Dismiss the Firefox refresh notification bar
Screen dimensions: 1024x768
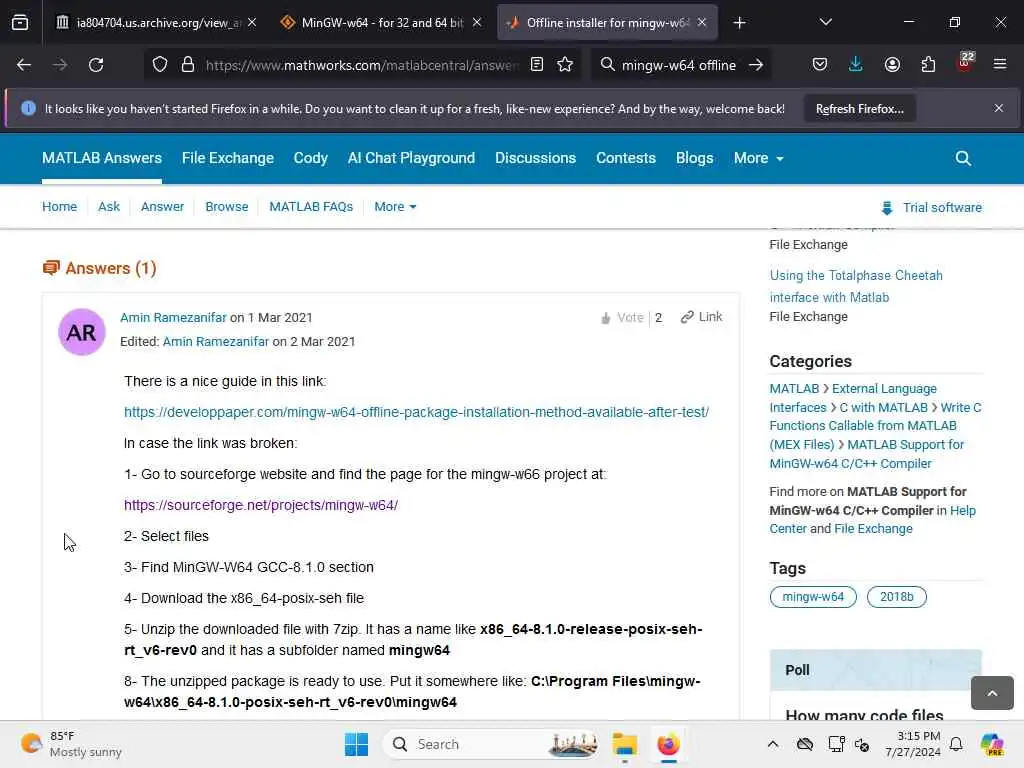point(999,108)
